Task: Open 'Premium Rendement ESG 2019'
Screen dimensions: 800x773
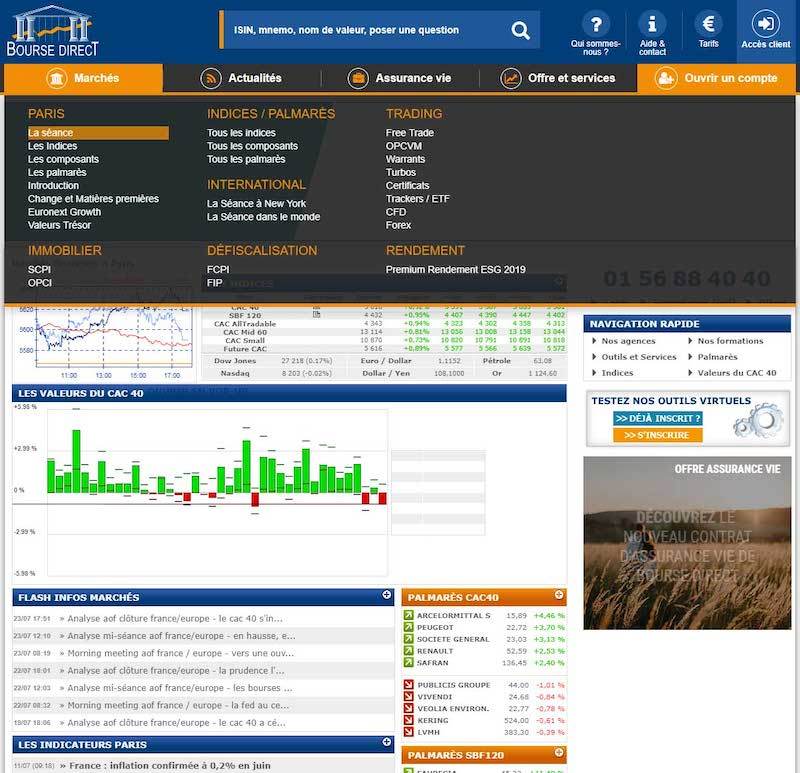Action: click(x=455, y=269)
